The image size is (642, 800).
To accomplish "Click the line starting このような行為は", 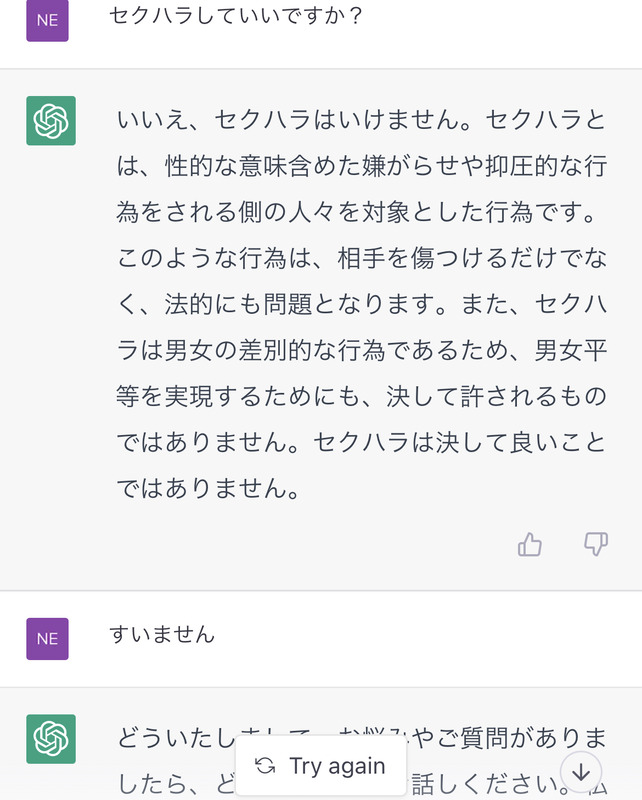I will tap(361, 258).
